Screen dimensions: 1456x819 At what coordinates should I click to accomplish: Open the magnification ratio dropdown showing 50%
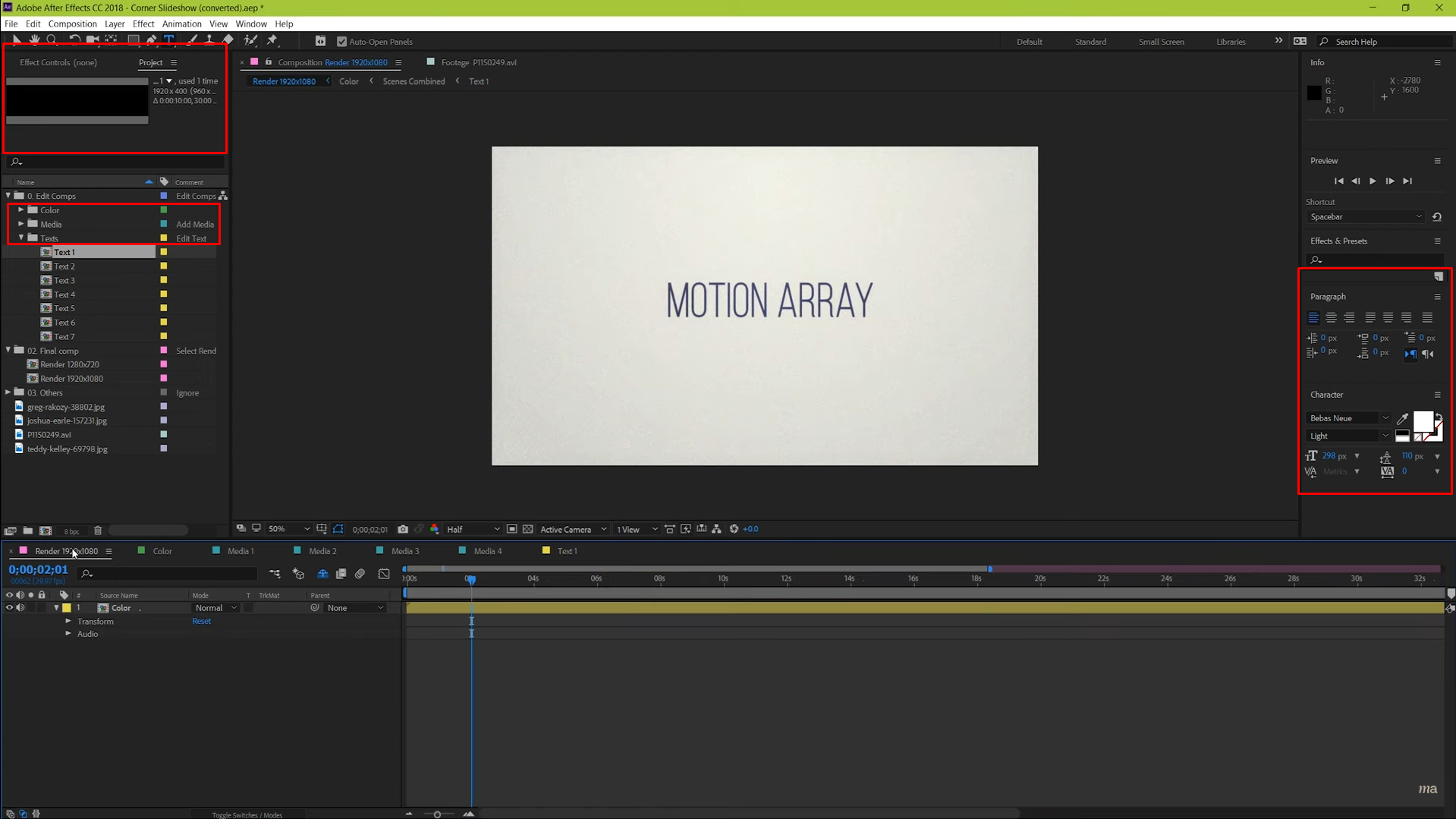point(288,529)
